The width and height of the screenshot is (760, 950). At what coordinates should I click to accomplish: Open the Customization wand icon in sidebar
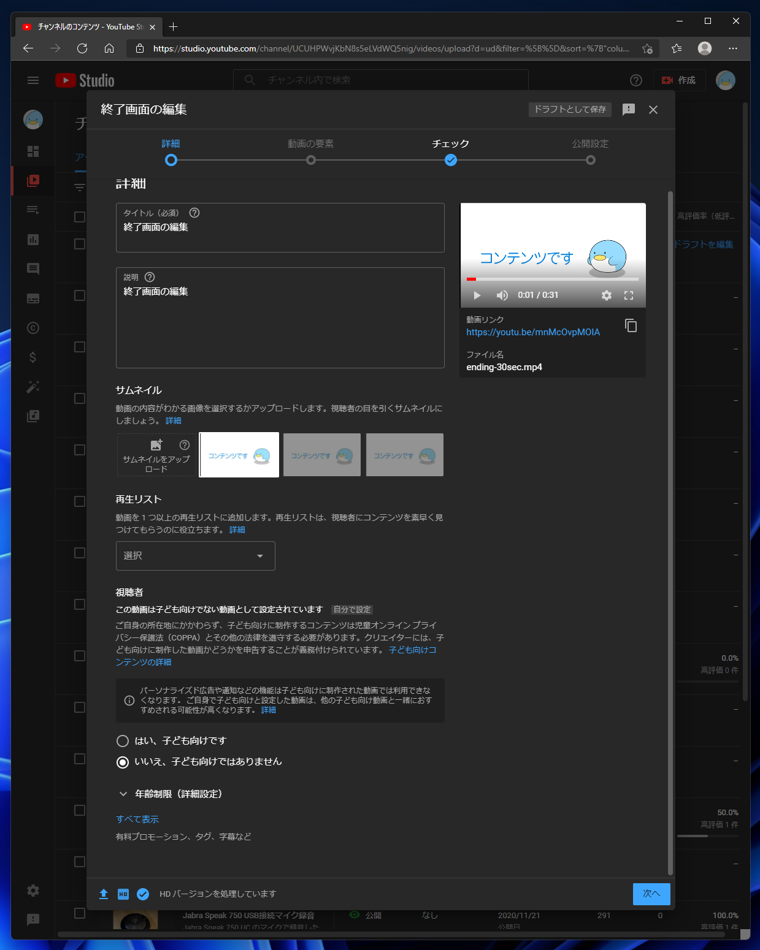[x=33, y=387]
